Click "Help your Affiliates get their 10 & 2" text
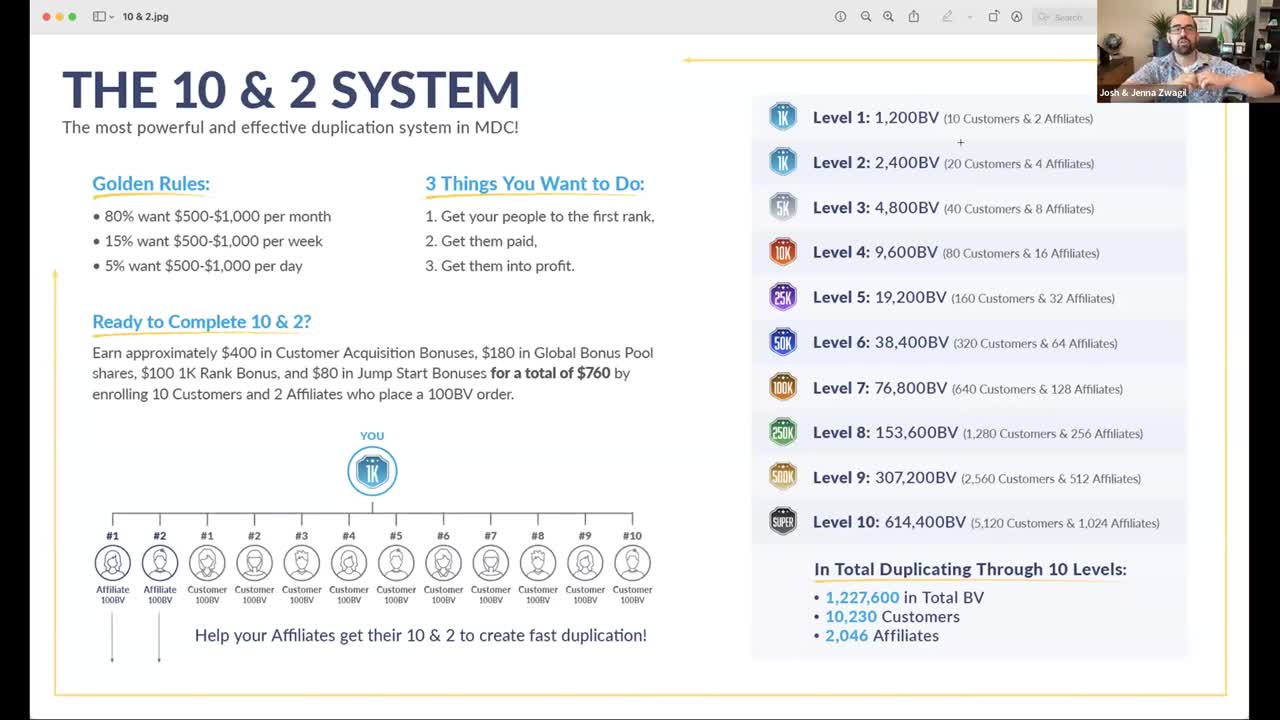 [421, 635]
